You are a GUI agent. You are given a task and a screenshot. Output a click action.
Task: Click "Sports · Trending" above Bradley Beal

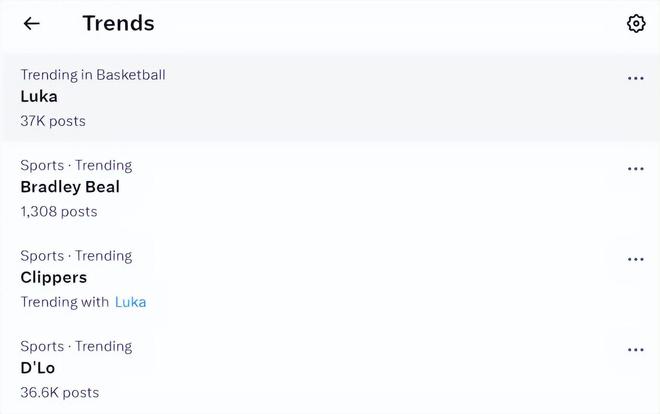tap(76, 165)
